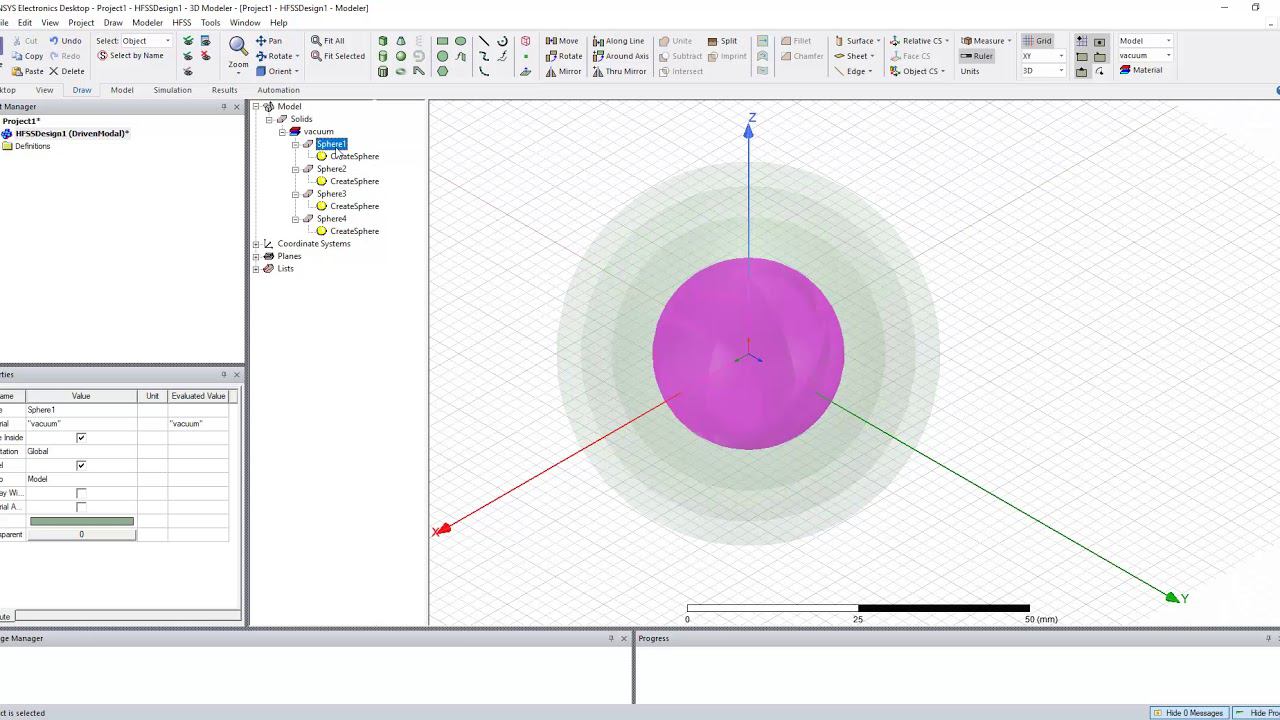Image resolution: width=1280 pixels, height=720 pixels.
Task: Select Sphere3 in model tree
Action: (x=331, y=194)
